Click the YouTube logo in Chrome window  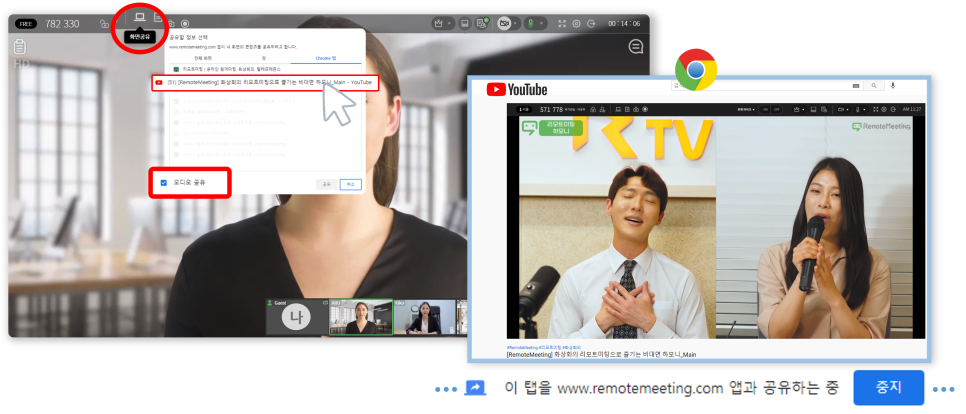pyautogui.click(x=516, y=90)
